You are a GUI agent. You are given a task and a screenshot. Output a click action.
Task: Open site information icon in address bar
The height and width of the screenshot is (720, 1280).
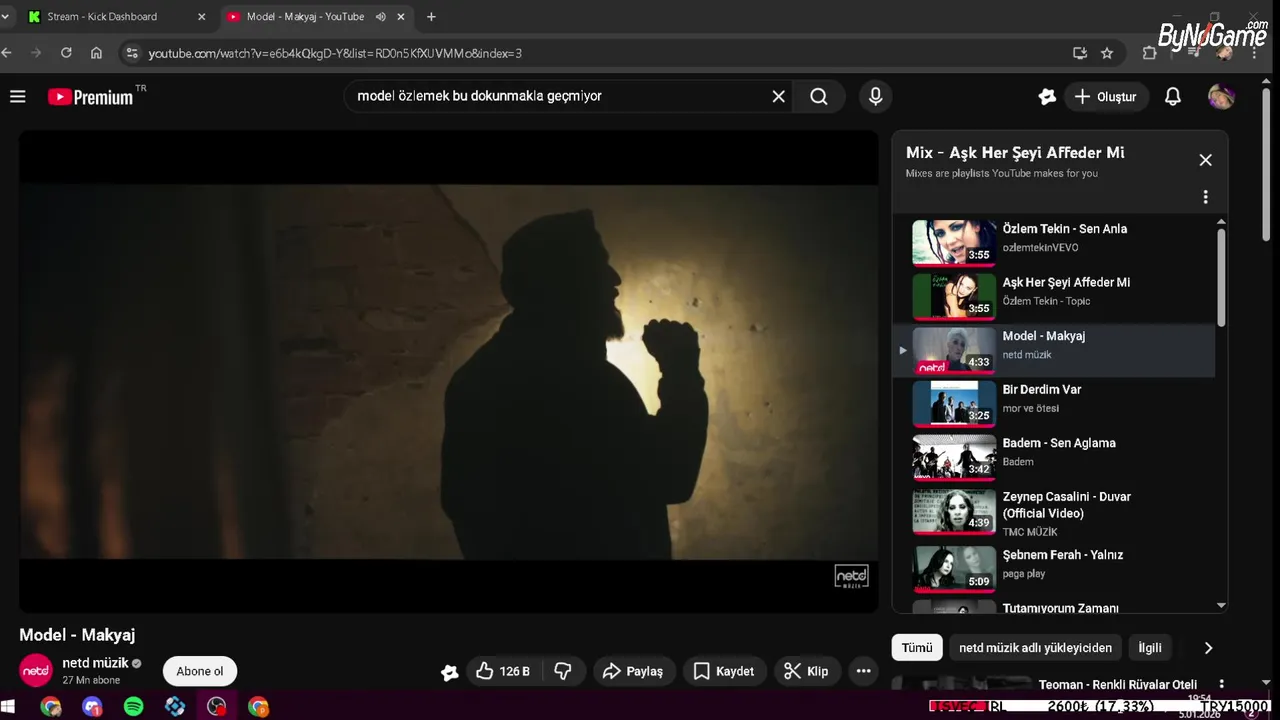(x=132, y=53)
